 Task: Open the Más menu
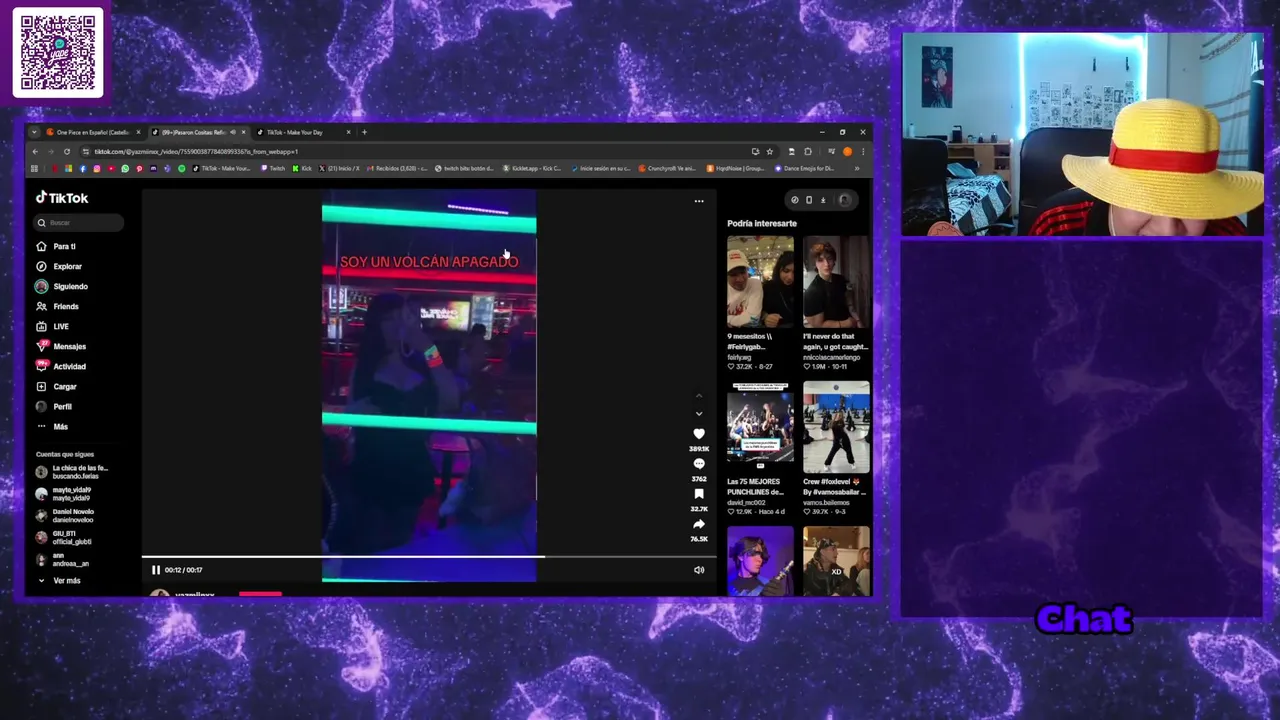click(52, 426)
